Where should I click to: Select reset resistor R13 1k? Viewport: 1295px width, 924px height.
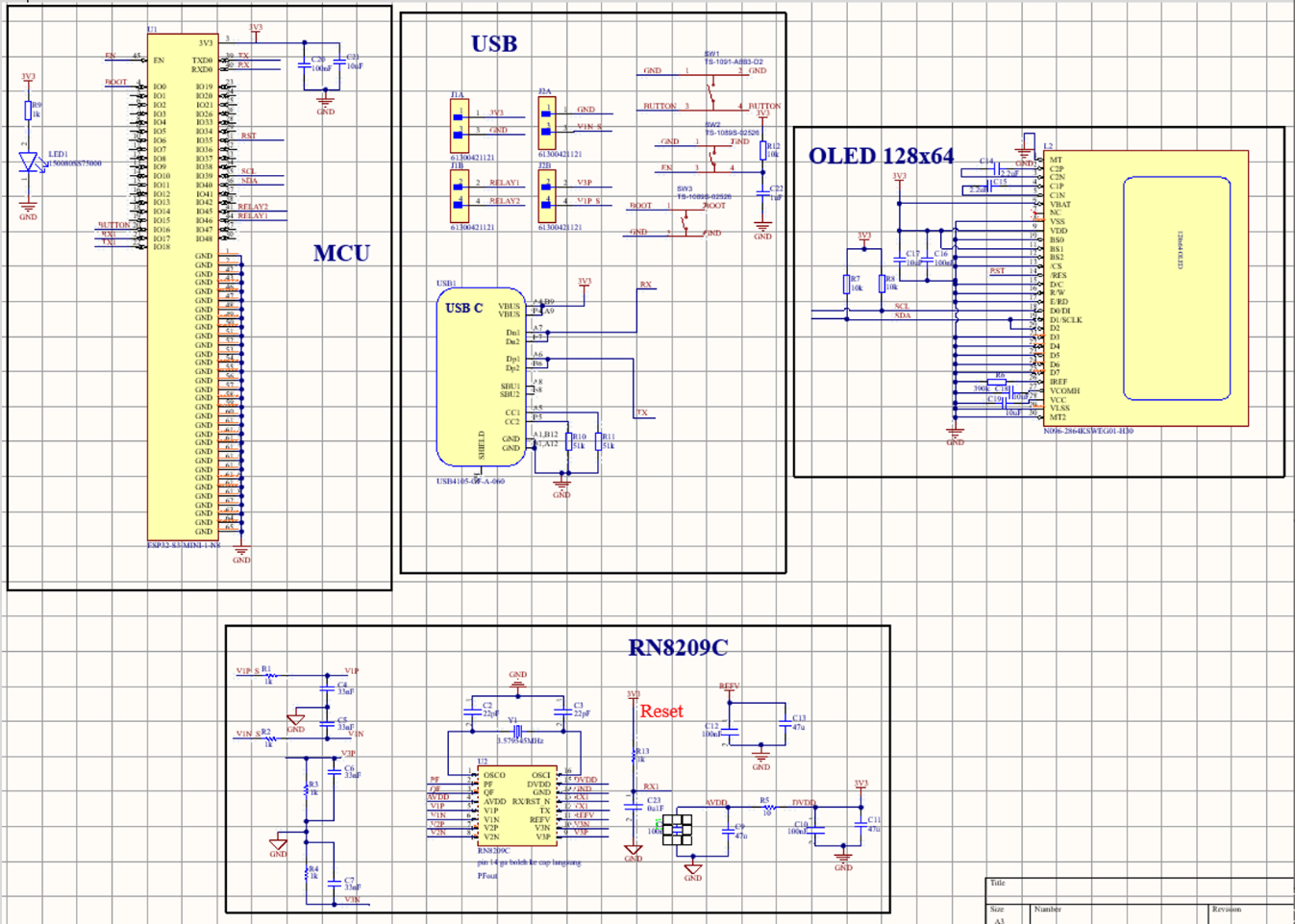[634, 756]
